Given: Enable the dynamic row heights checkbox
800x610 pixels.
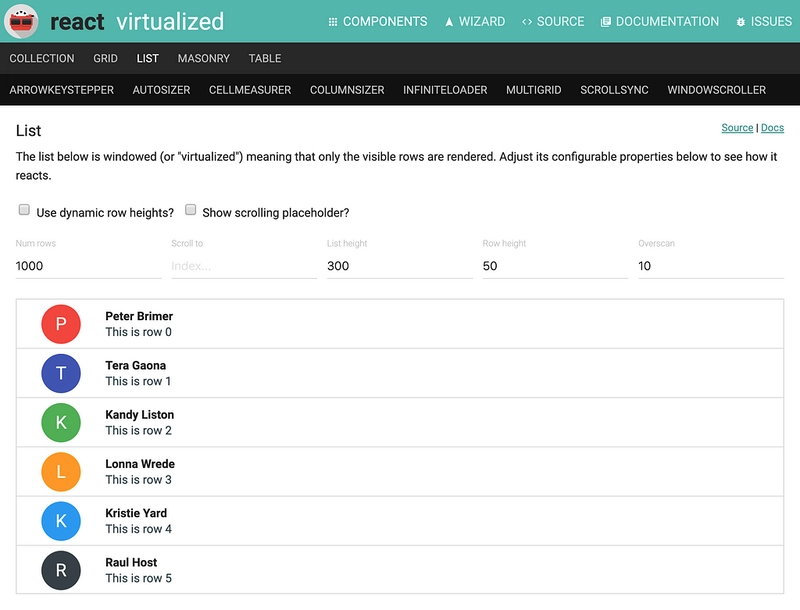Looking at the screenshot, I should tap(23, 211).
